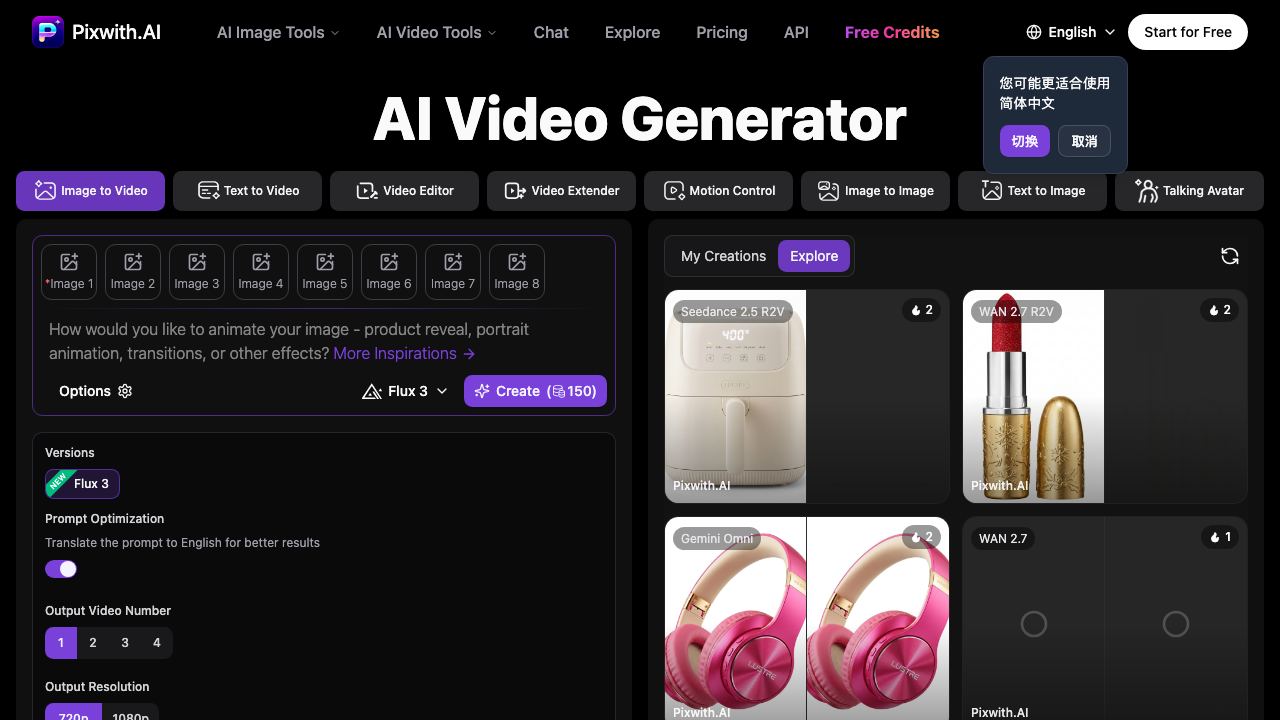The width and height of the screenshot is (1280, 720).
Task: Open the Free Credits link
Action: tap(892, 32)
